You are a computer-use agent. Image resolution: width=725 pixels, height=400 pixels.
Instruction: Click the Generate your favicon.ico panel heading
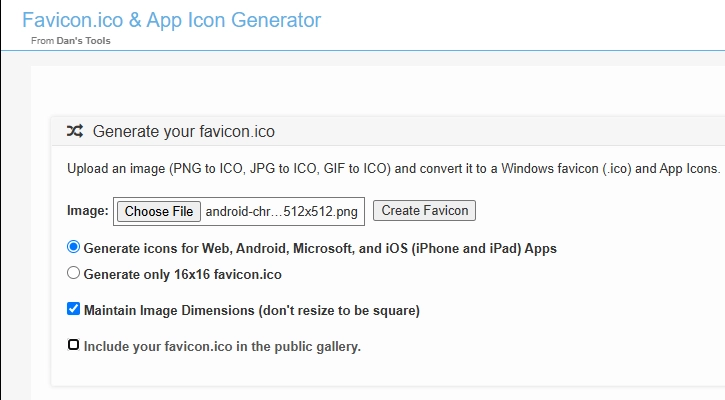tap(184, 131)
